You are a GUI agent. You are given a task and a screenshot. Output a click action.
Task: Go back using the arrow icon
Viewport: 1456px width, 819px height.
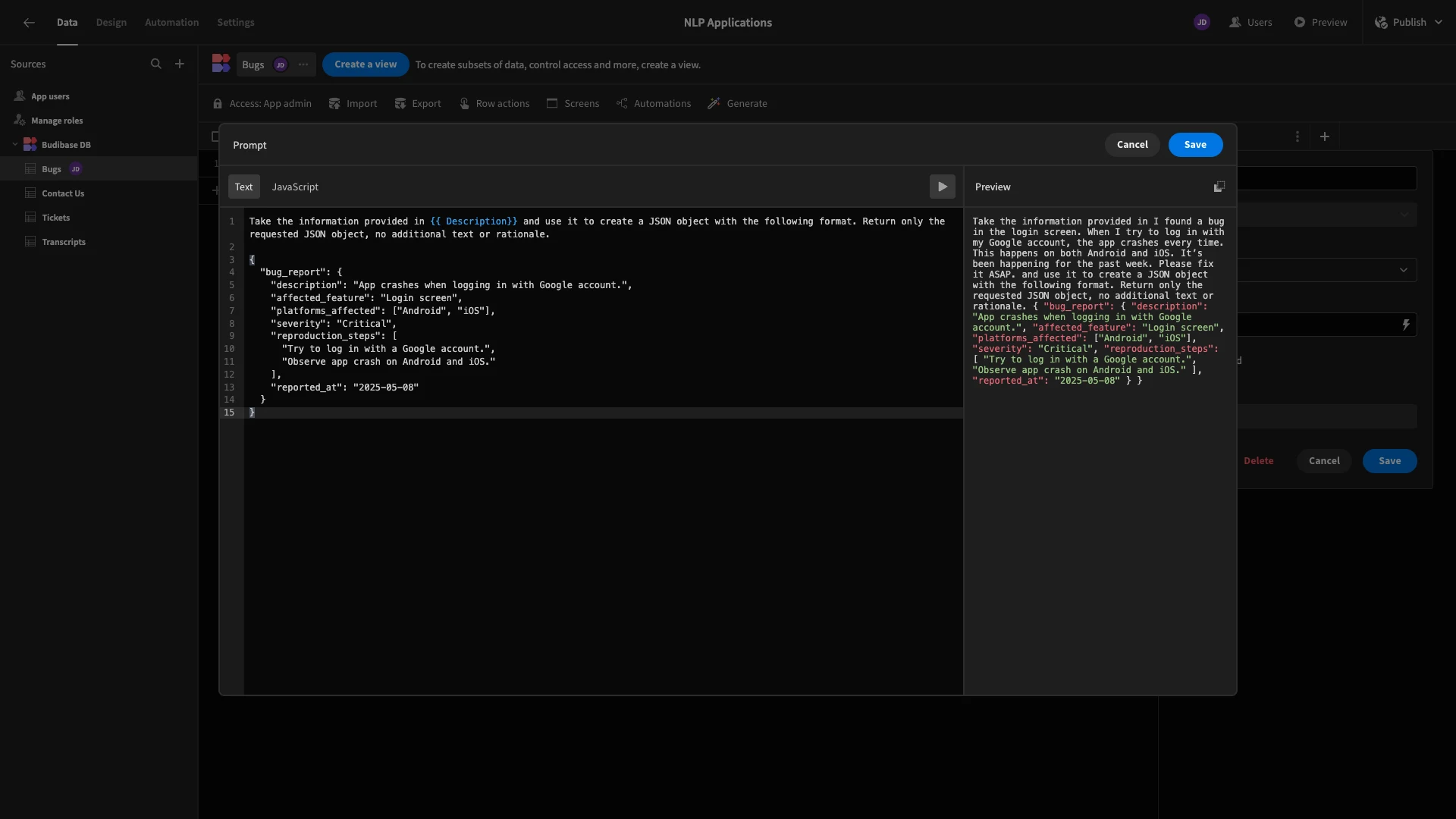(29, 23)
